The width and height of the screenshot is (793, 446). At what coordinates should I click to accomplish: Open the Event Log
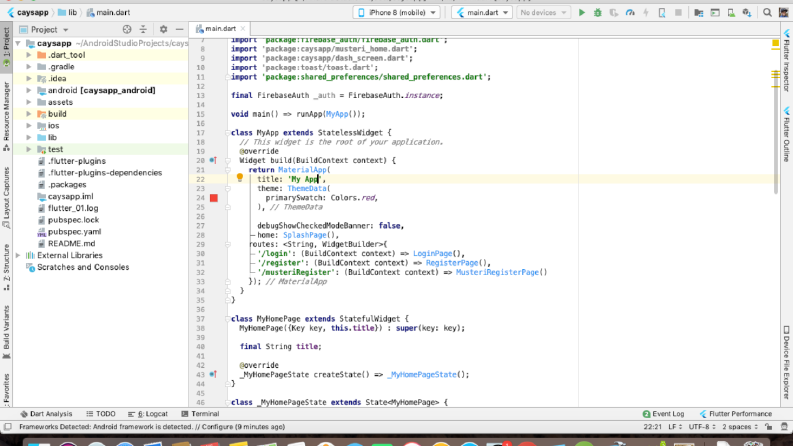(x=663, y=414)
